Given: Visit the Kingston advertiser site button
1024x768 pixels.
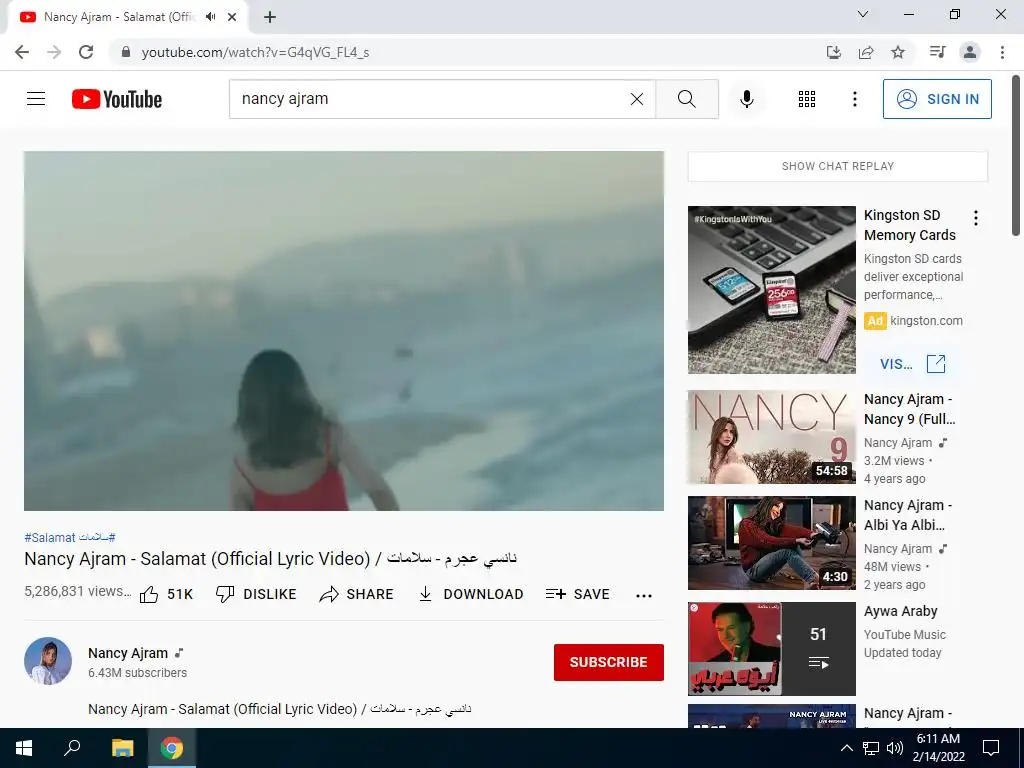Looking at the screenshot, I should click(x=912, y=364).
